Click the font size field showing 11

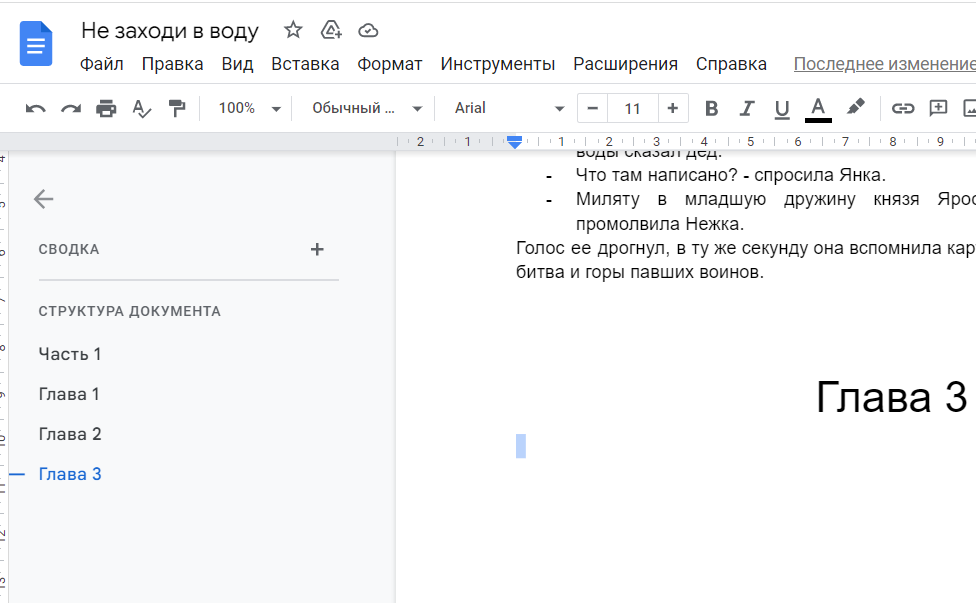click(x=632, y=108)
